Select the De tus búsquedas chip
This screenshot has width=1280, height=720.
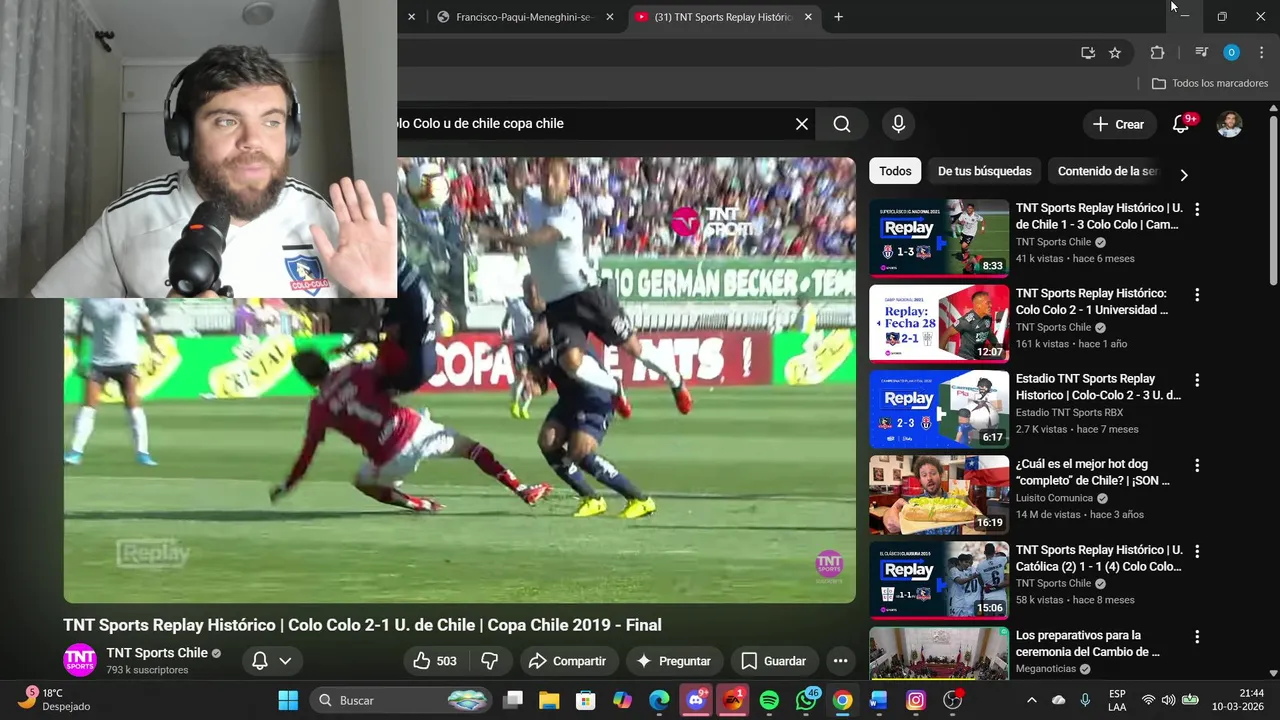[984, 171]
